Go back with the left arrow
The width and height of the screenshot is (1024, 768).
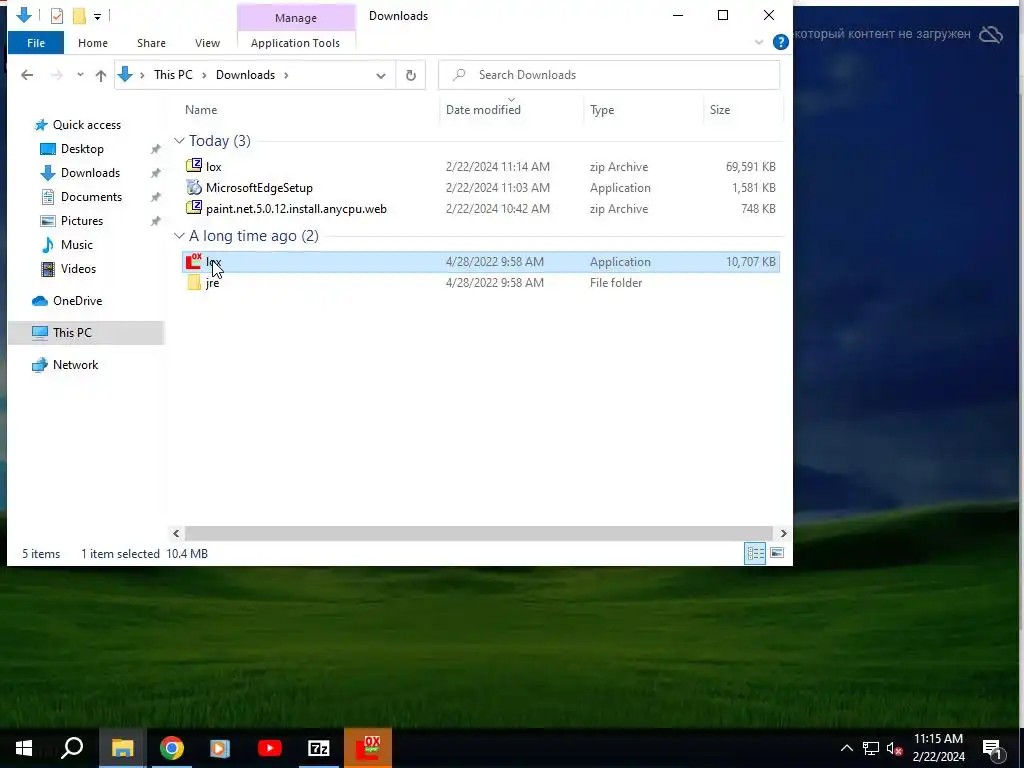27,75
